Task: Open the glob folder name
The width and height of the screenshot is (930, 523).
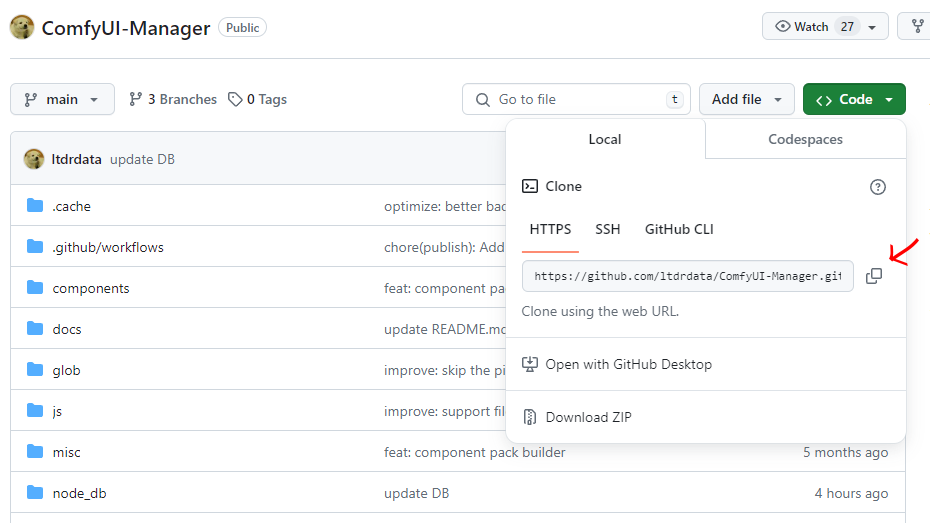Action: (x=66, y=370)
